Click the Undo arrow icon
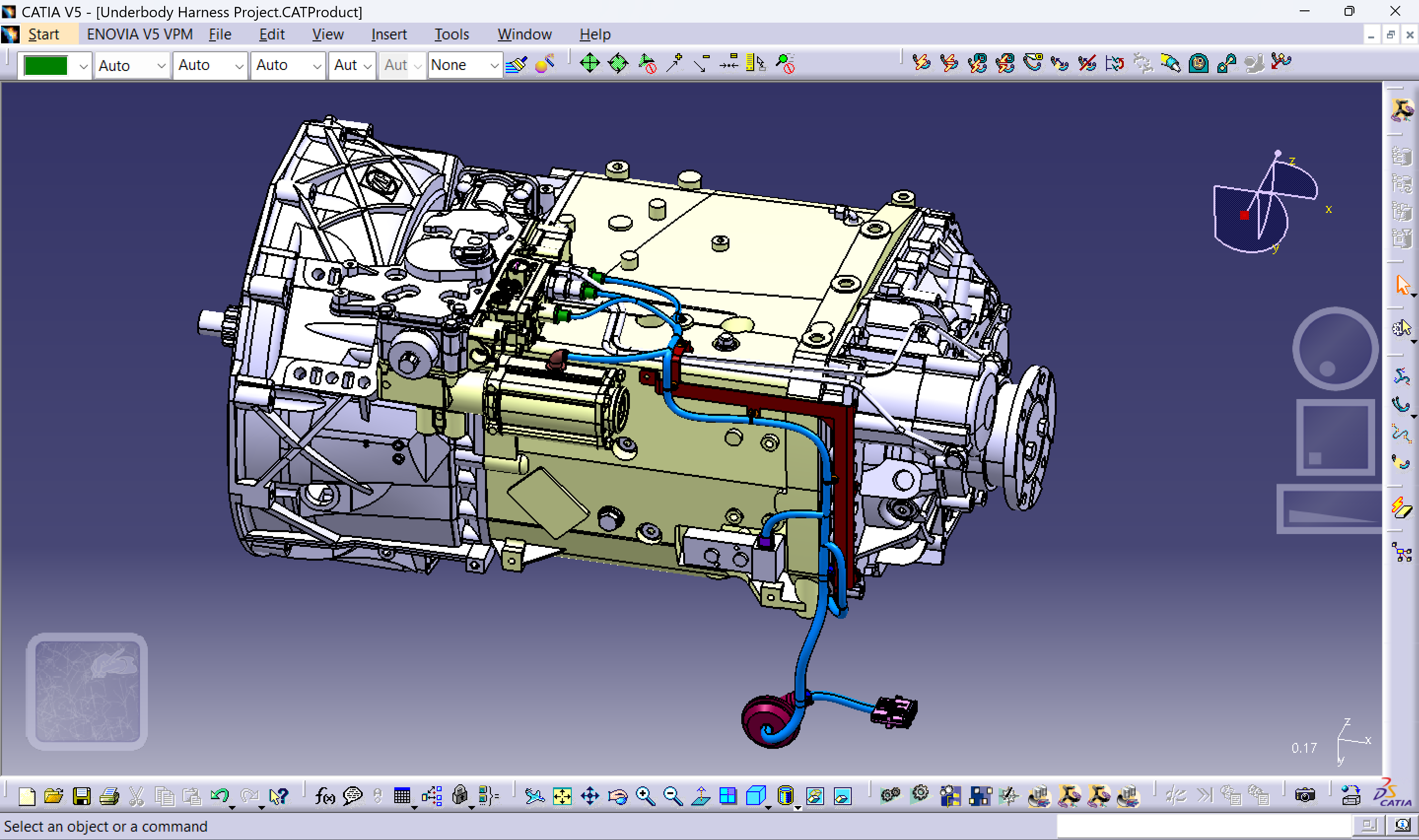The width and height of the screenshot is (1419, 840). click(x=219, y=796)
